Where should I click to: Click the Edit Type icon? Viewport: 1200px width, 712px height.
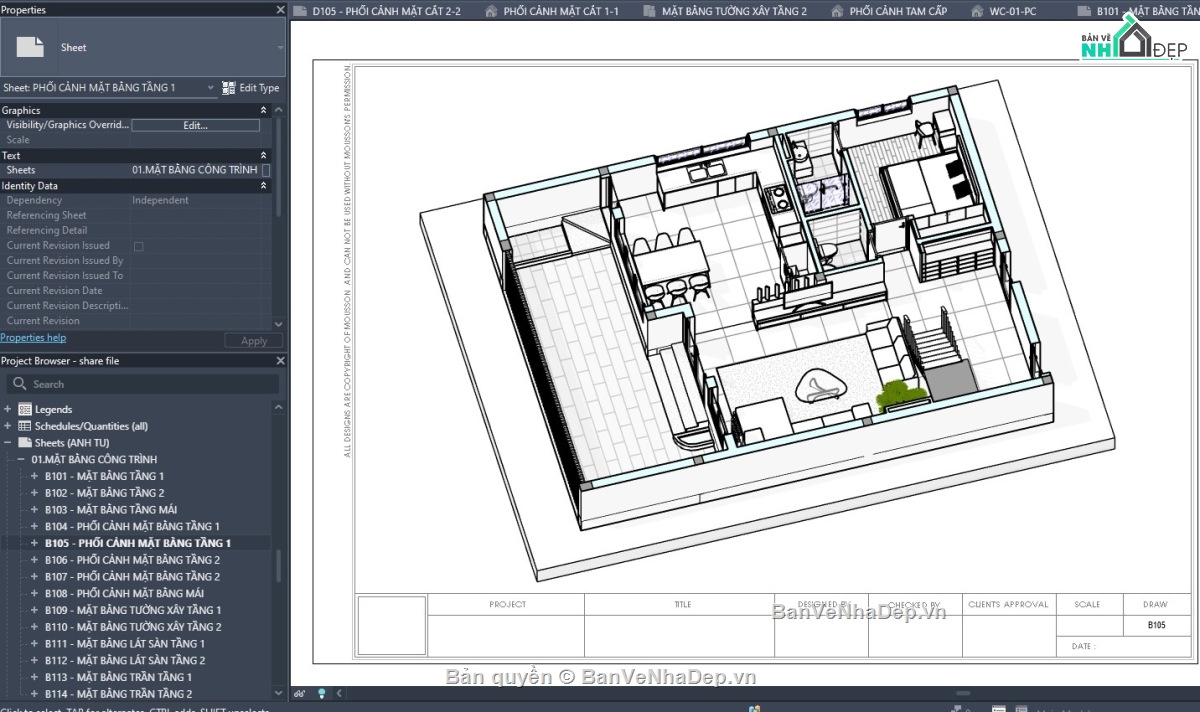click(228, 88)
